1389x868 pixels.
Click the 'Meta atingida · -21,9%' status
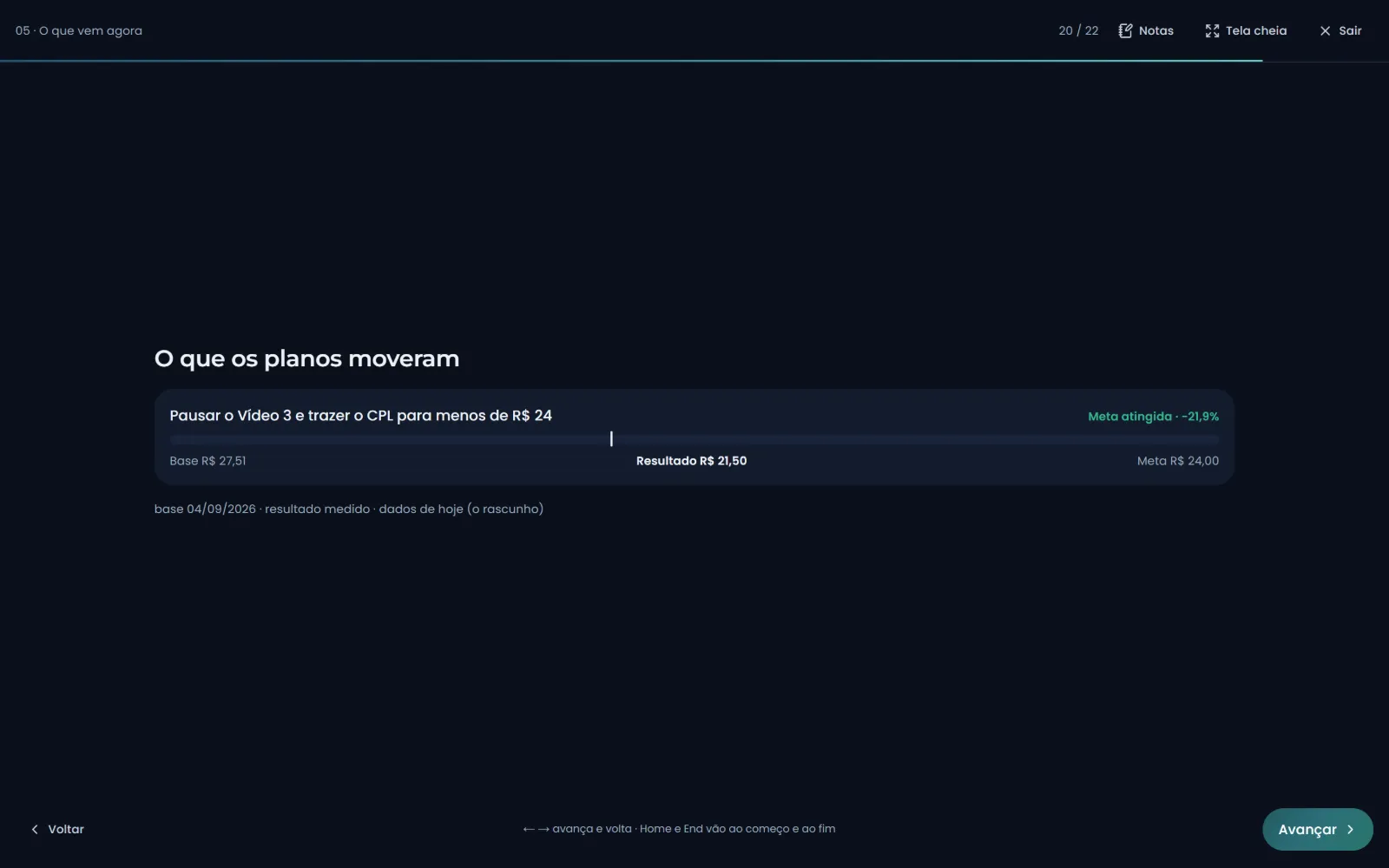(x=1153, y=417)
